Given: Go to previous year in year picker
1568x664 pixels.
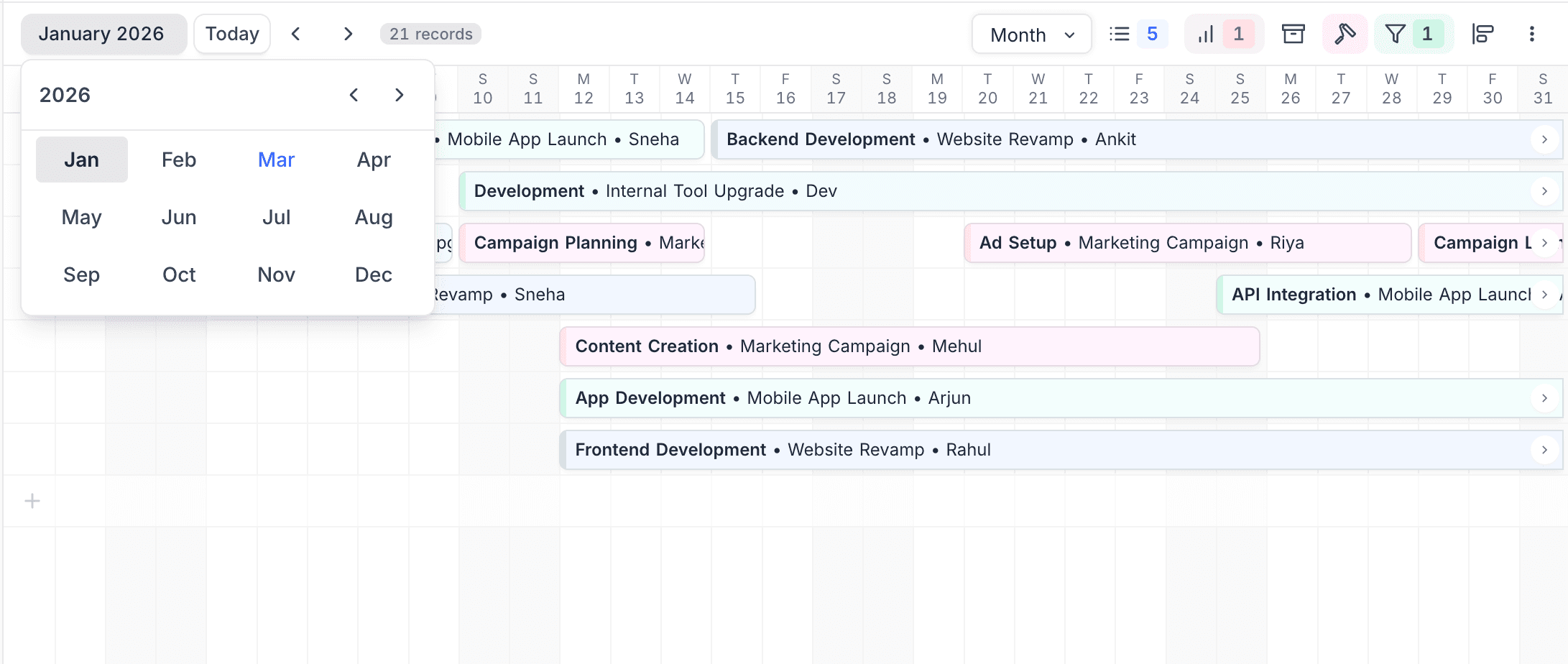Looking at the screenshot, I should [354, 94].
